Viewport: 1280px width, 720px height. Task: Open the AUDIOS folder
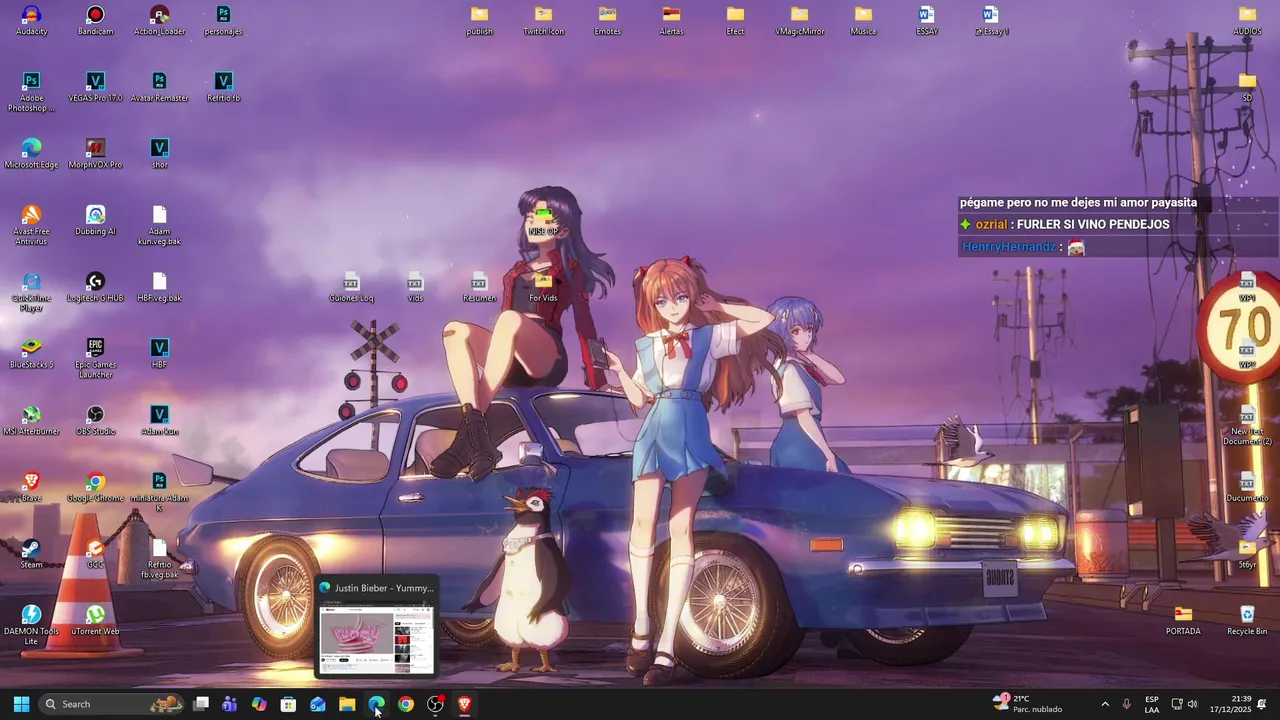pyautogui.click(x=1247, y=21)
